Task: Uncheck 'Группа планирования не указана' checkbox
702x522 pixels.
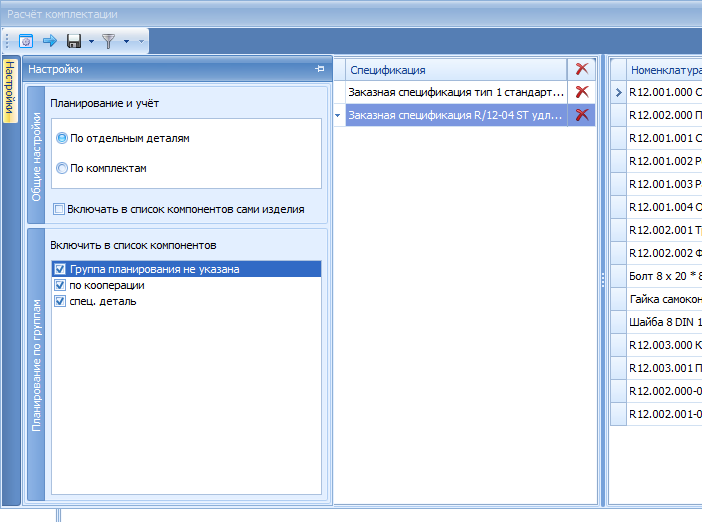Action: pyautogui.click(x=60, y=269)
